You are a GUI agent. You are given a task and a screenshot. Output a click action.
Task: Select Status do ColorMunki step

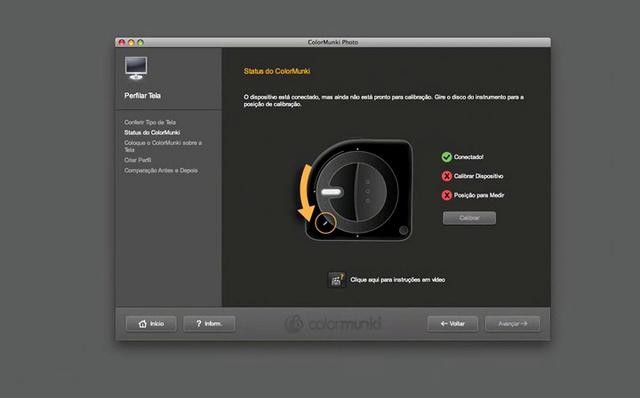pyautogui.click(x=152, y=133)
